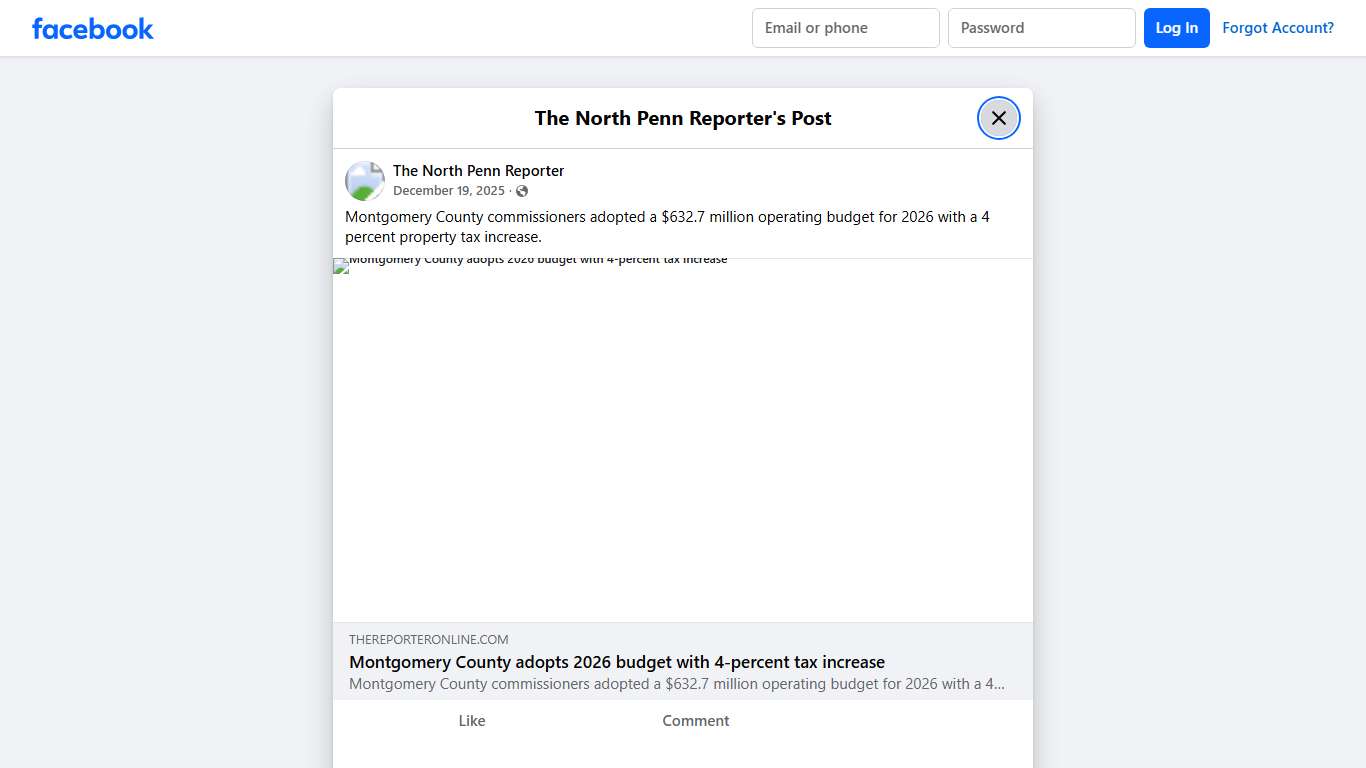
Task: Click the truncated article description snippet
Action: pos(676,684)
